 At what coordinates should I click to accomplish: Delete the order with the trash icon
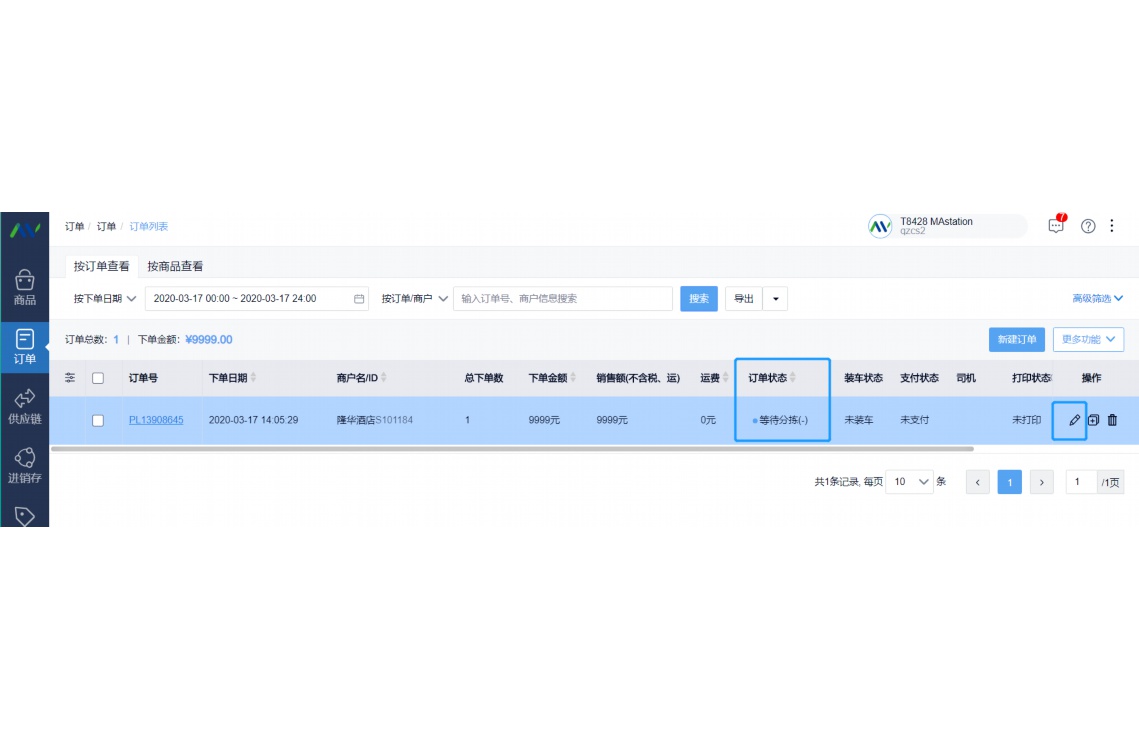tap(1113, 420)
